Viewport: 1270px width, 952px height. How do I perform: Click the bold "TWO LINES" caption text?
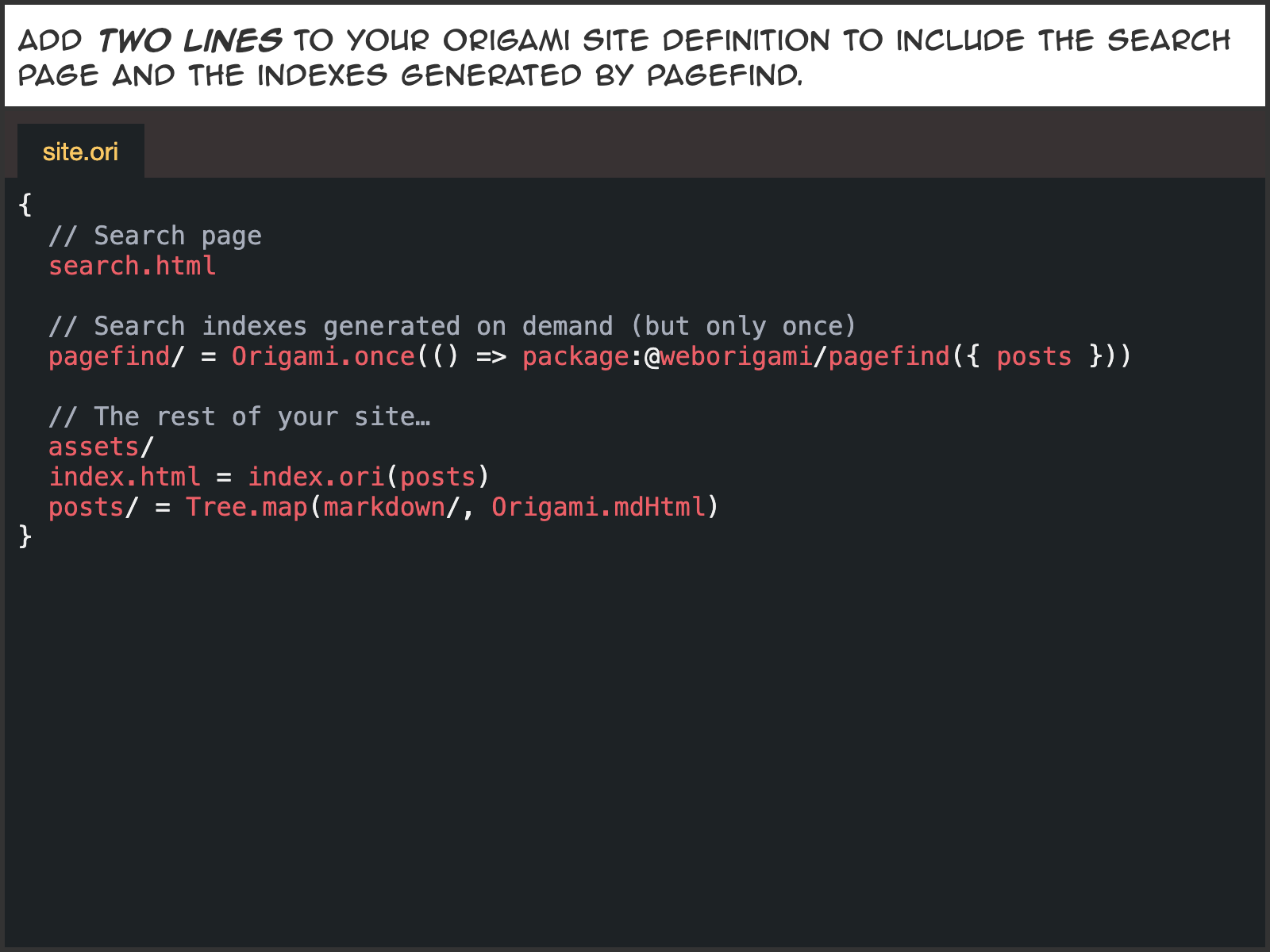coord(190,40)
